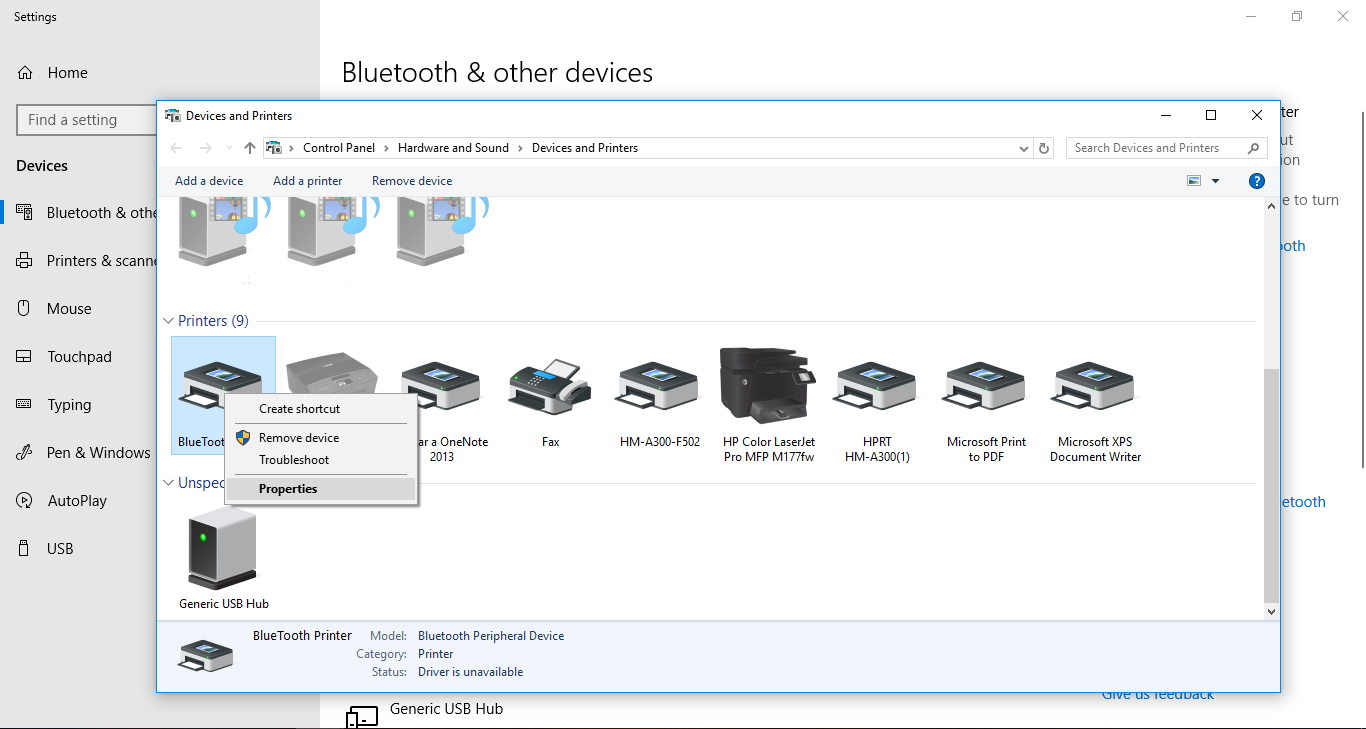Select HP Color LaserJet Pro MFP M177fw
1366x729 pixels.
coord(768,385)
